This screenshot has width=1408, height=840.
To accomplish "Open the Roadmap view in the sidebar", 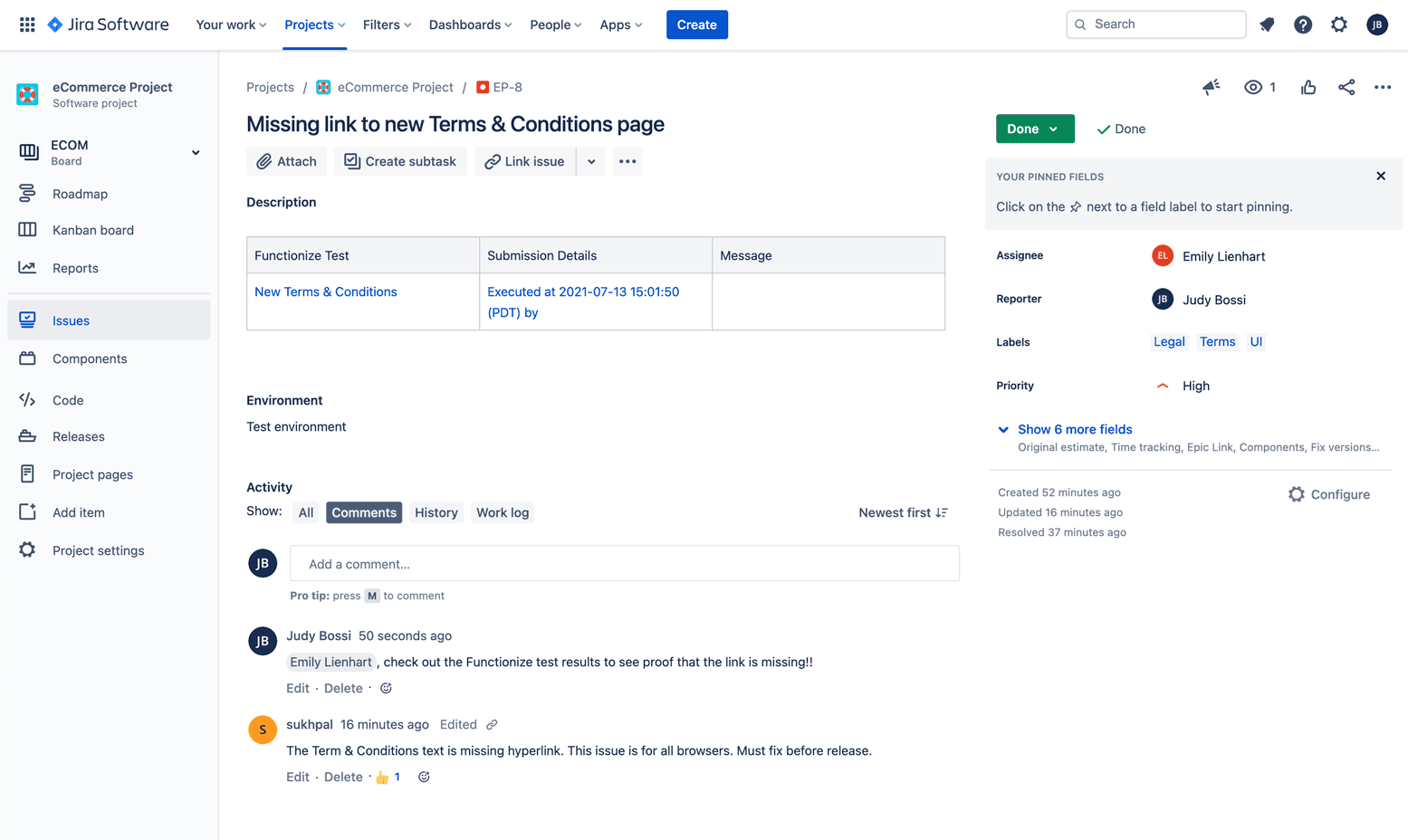I will pyautogui.click(x=80, y=193).
